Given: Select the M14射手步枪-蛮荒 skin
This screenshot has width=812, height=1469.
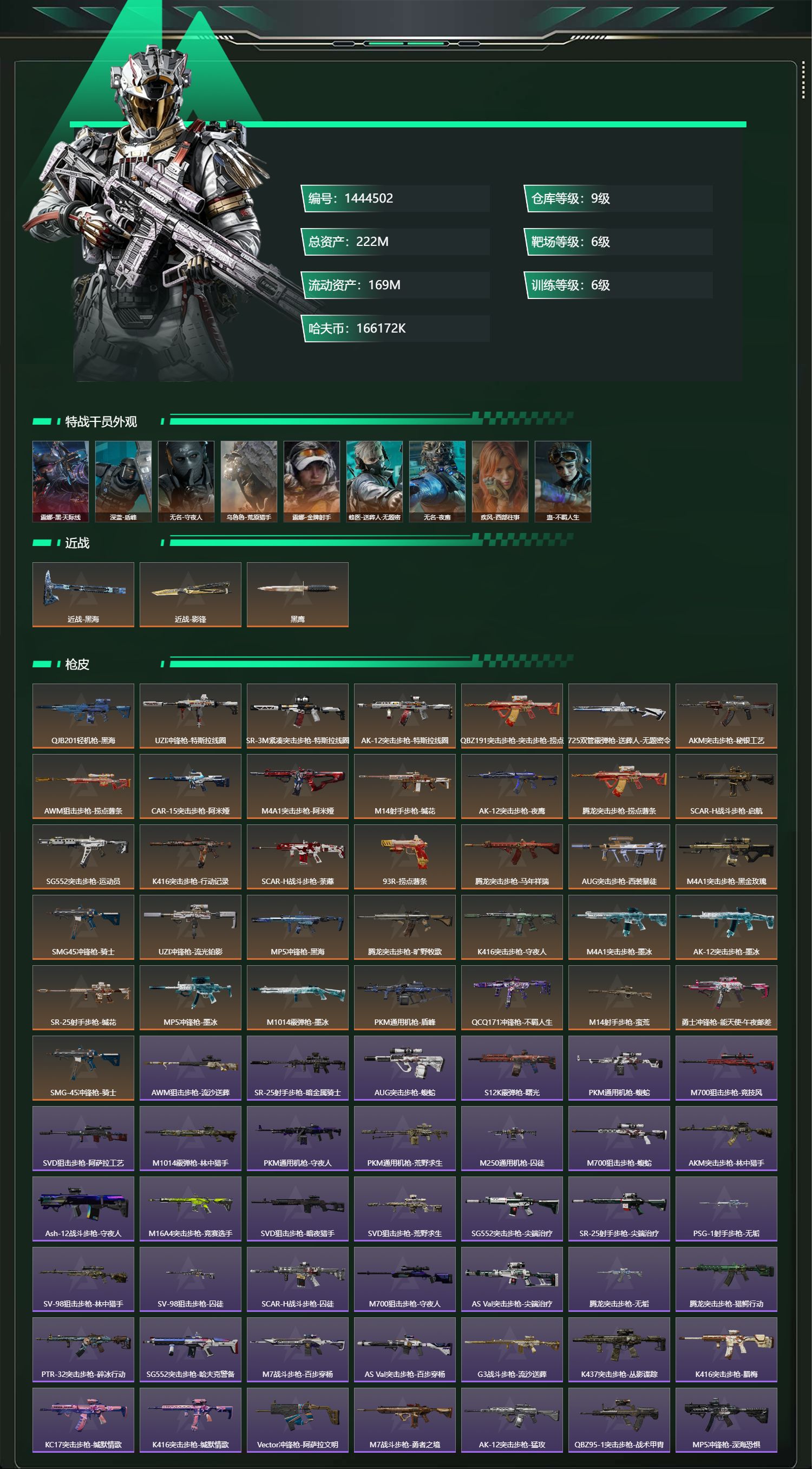Looking at the screenshot, I should coord(619,997).
